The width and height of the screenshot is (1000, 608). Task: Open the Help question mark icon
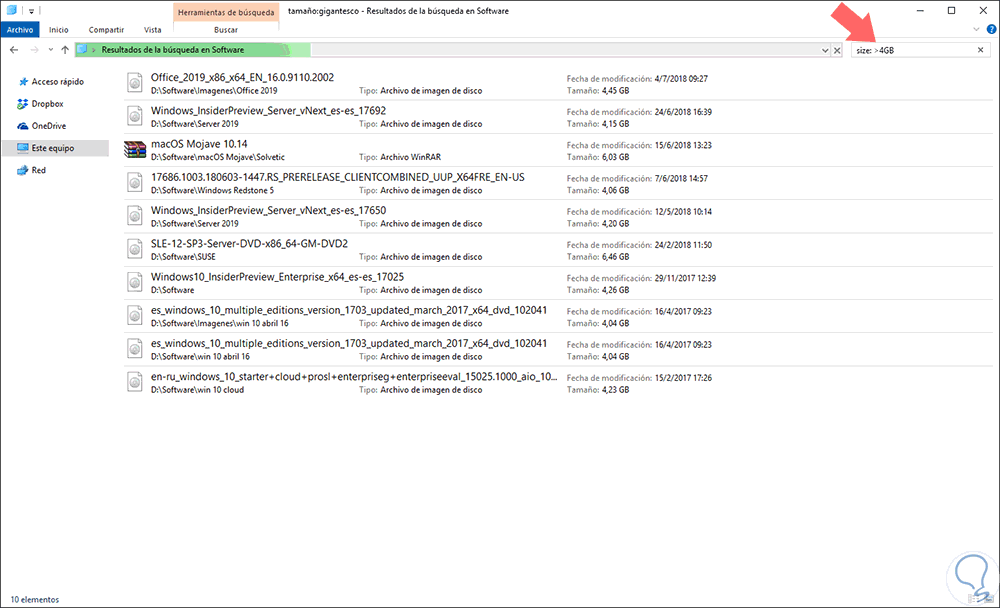pos(991,29)
